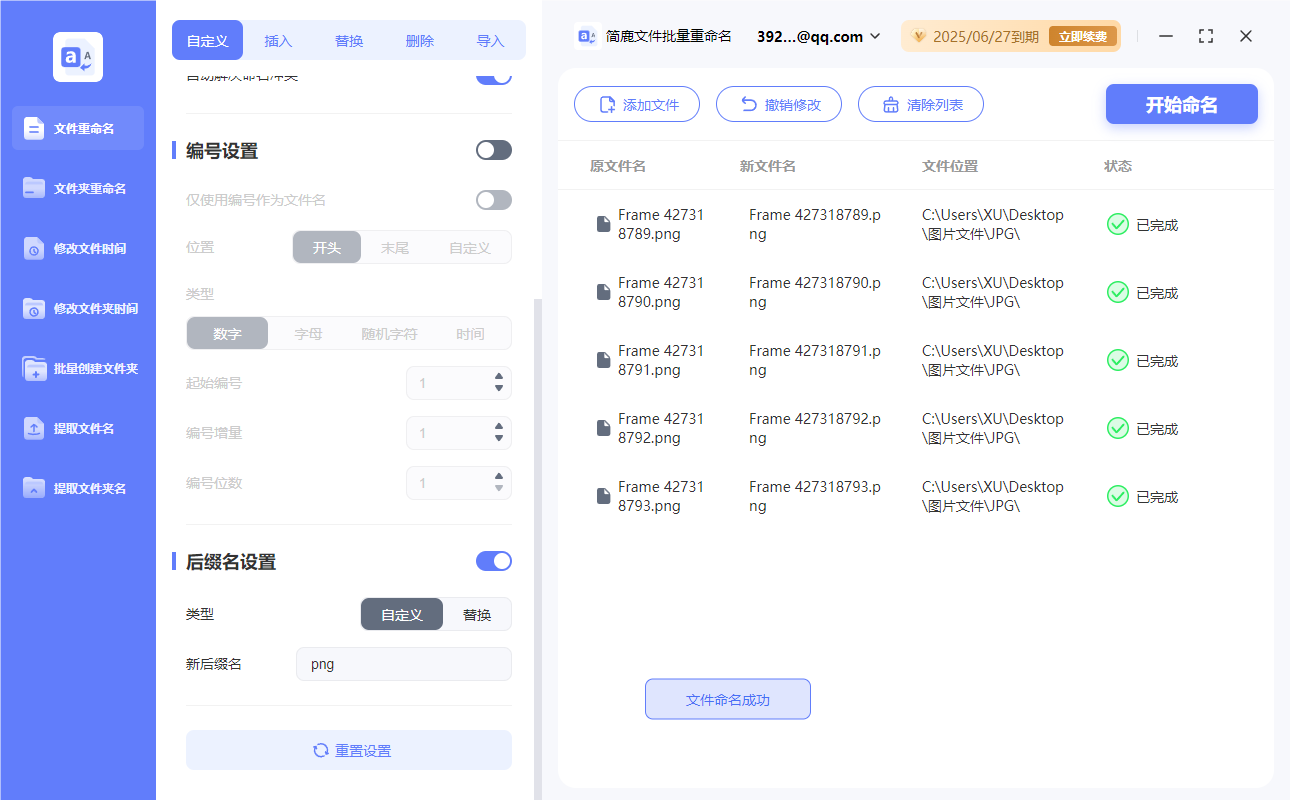
Task: Switch to the 替换 tab
Action: (x=349, y=41)
